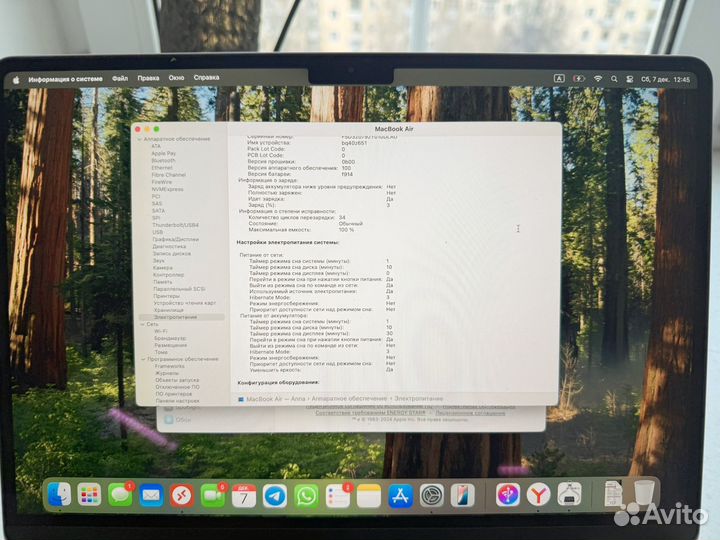
Task: Open the Wi-Fi menu bar icon
Action: click(598, 79)
